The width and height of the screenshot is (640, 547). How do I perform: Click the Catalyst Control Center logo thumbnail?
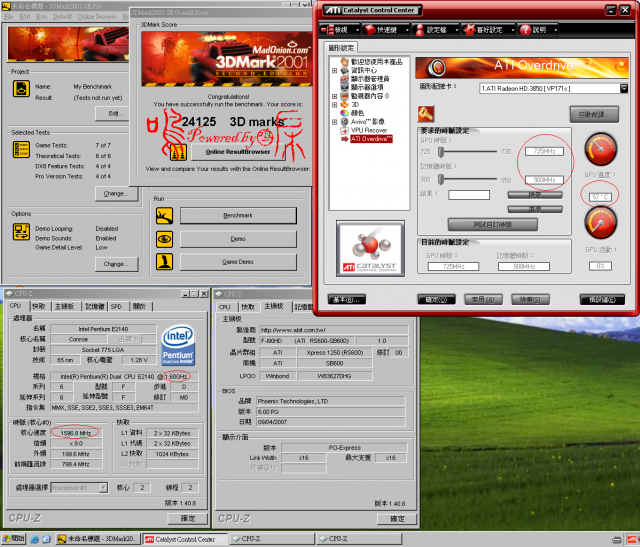point(370,249)
